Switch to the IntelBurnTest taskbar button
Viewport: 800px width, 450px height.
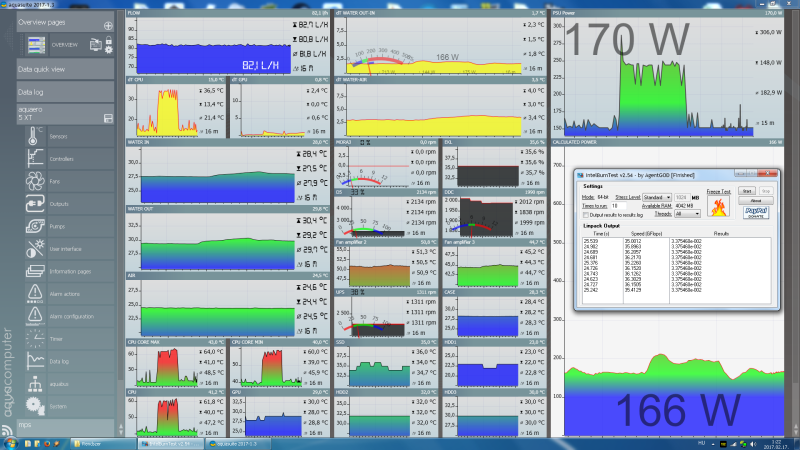(x=170, y=444)
